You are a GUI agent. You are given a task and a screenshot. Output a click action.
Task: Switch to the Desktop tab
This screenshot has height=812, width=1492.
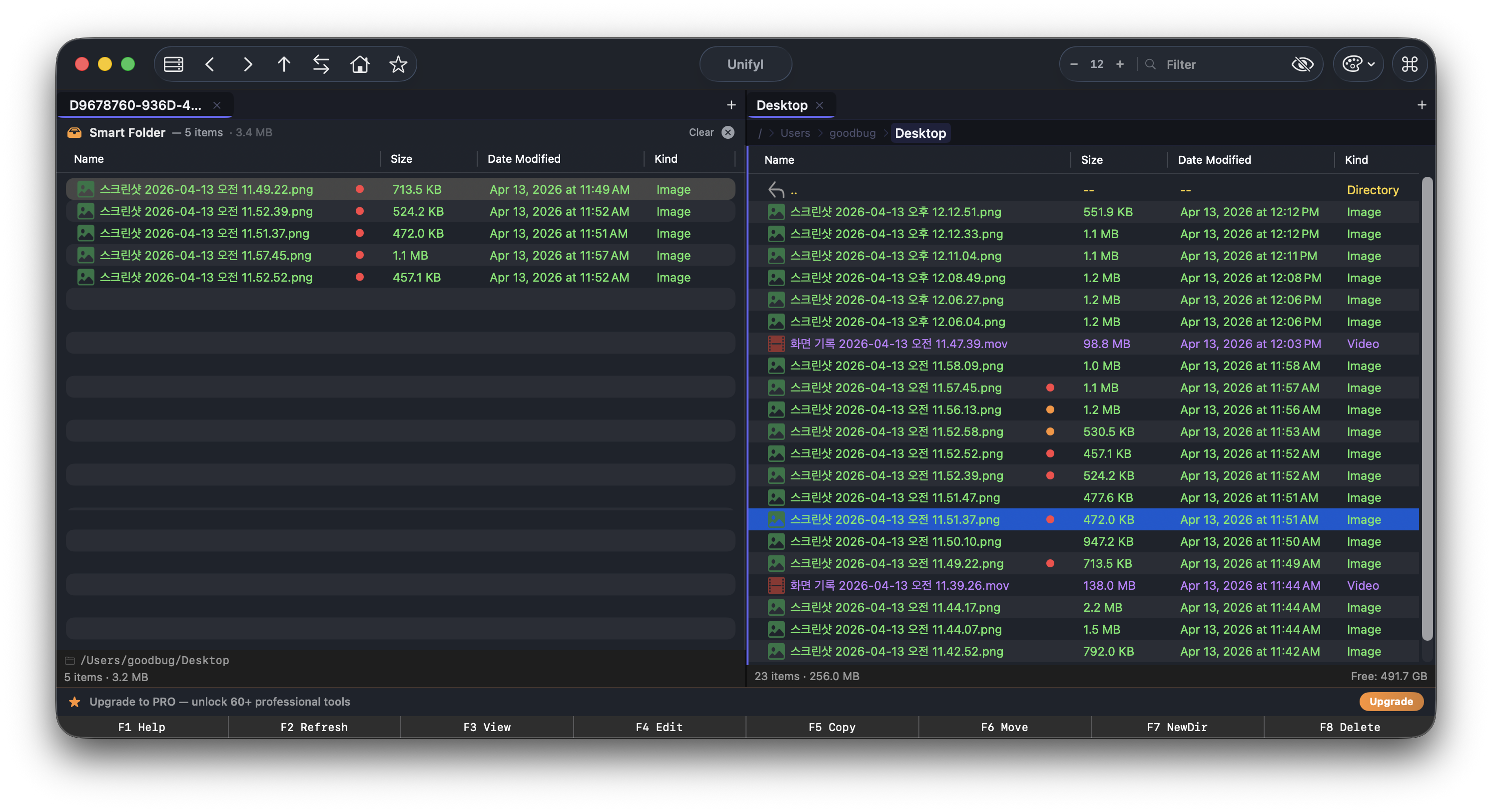(782, 105)
